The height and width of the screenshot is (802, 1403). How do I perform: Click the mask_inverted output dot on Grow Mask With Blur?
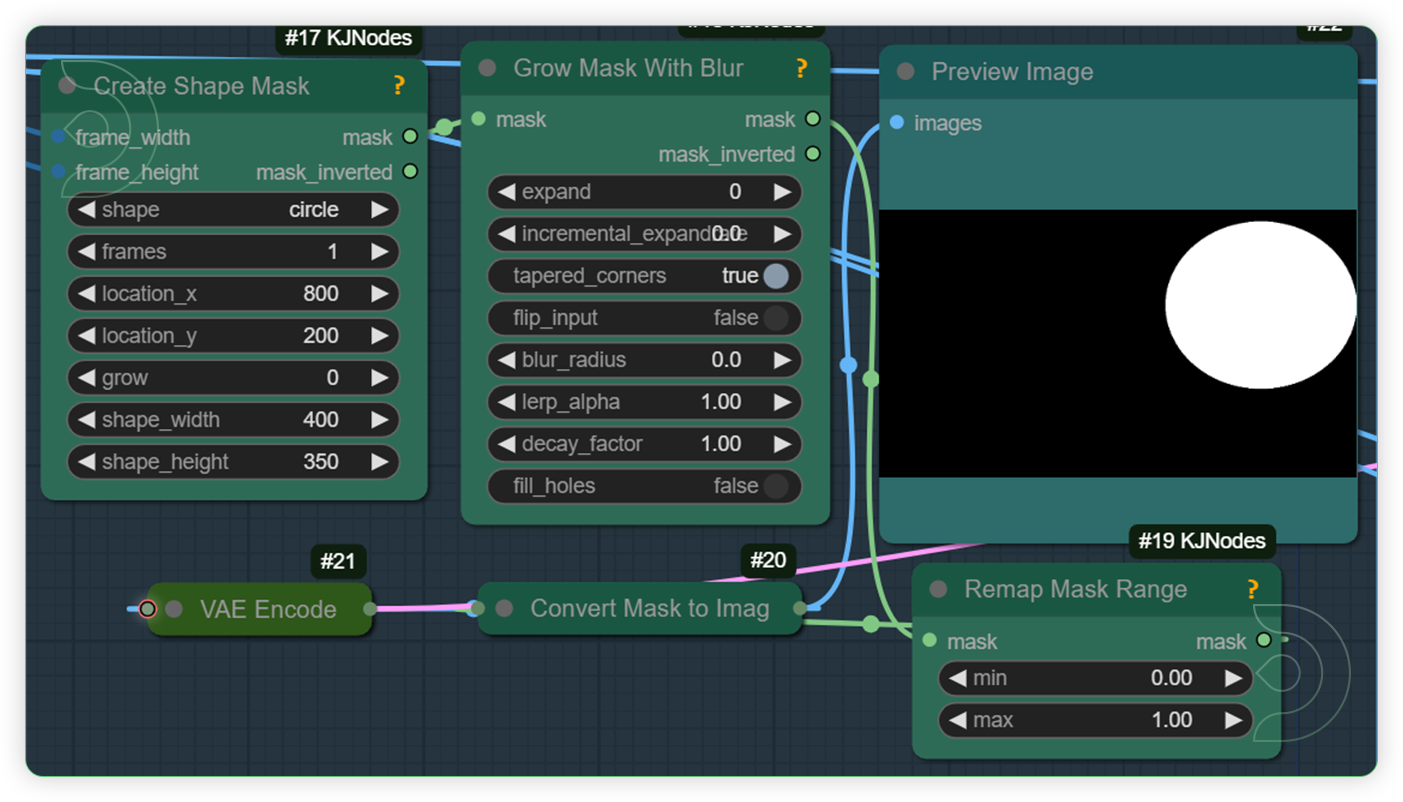coord(813,154)
